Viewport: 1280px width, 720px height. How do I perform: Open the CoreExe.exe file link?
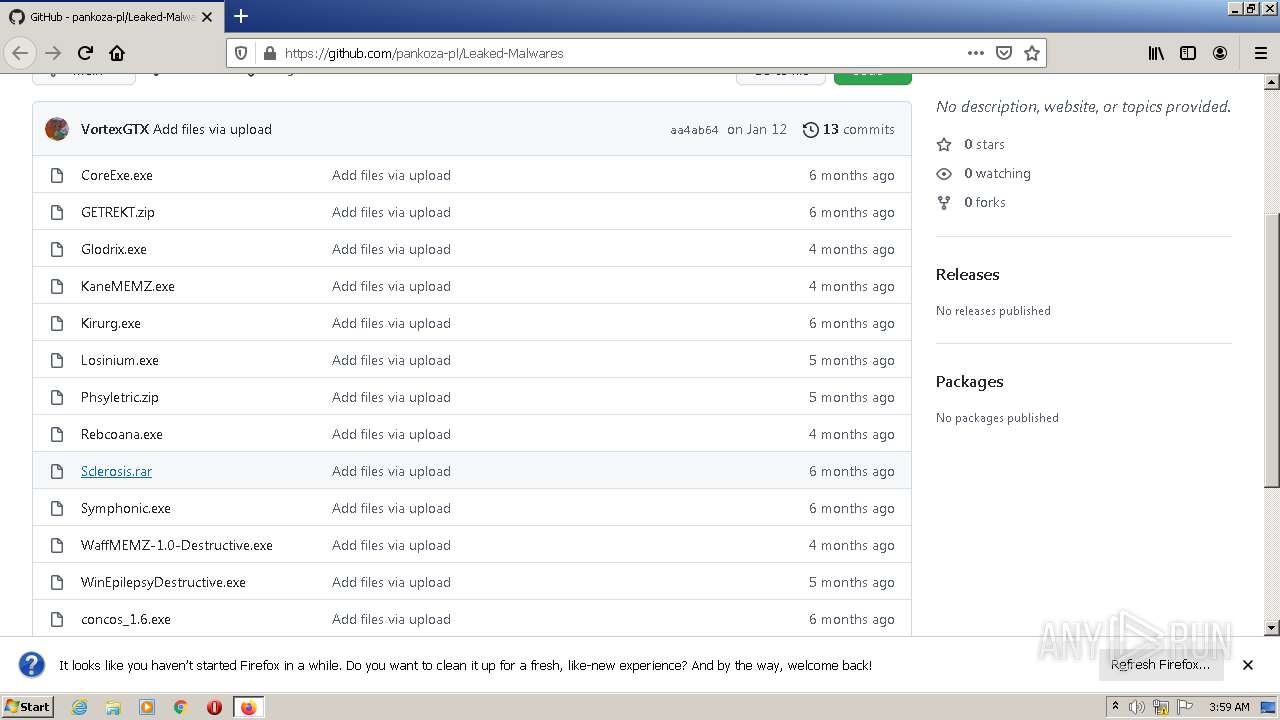[x=117, y=175]
